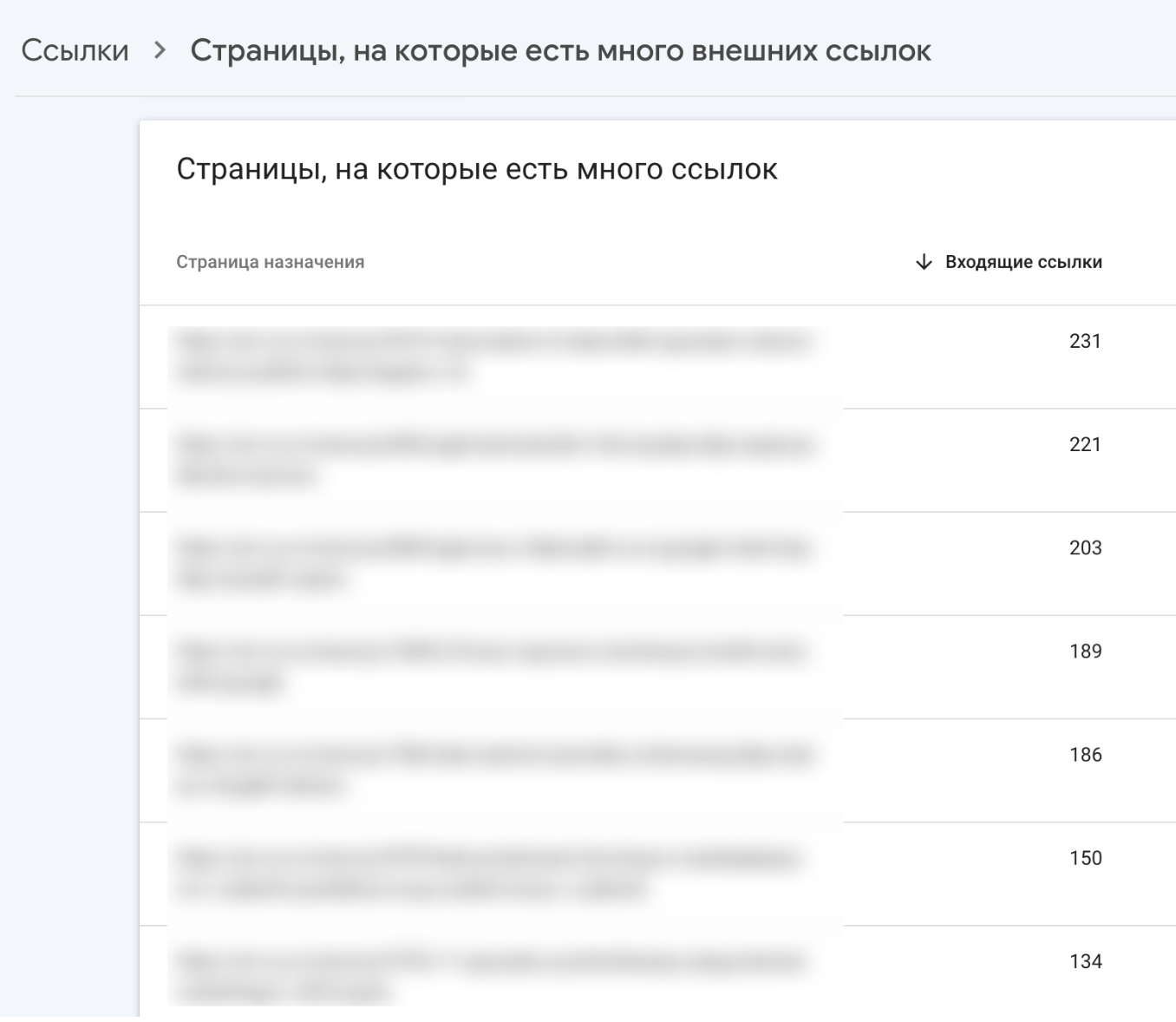Click the sort arrow next to Входящие ссылки
Image resolution: width=1176 pixels, height=1022 pixels.
(x=922, y=262)
